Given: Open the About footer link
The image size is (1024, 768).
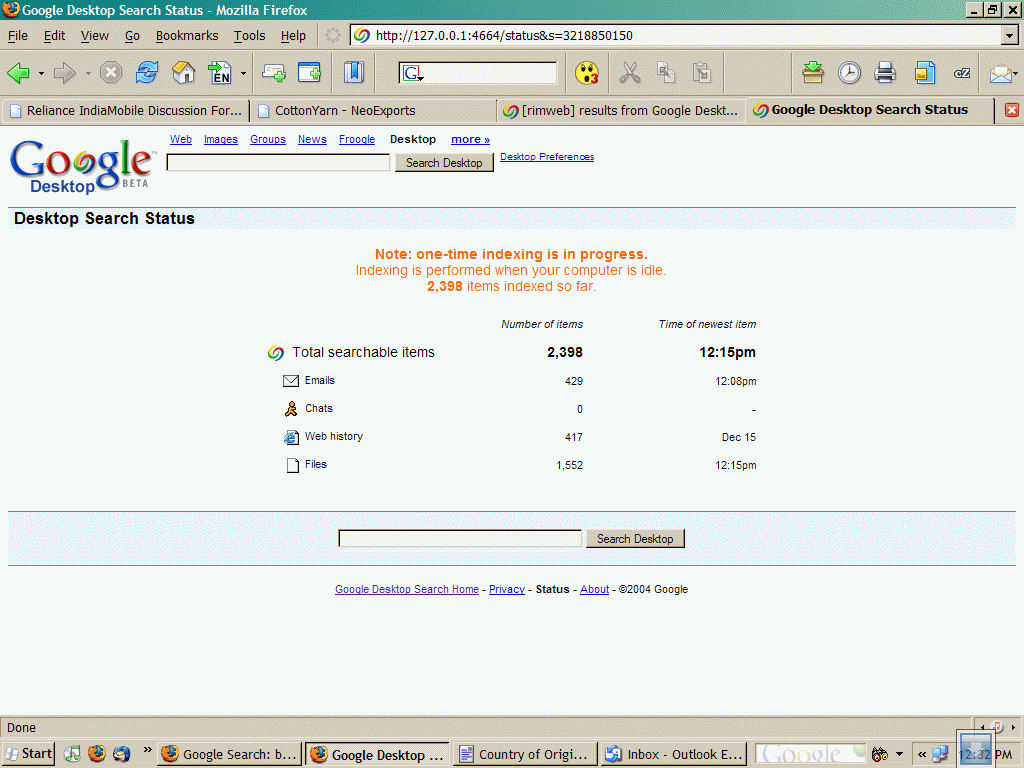Looking at the screenshot, I should tap(594, 589).
